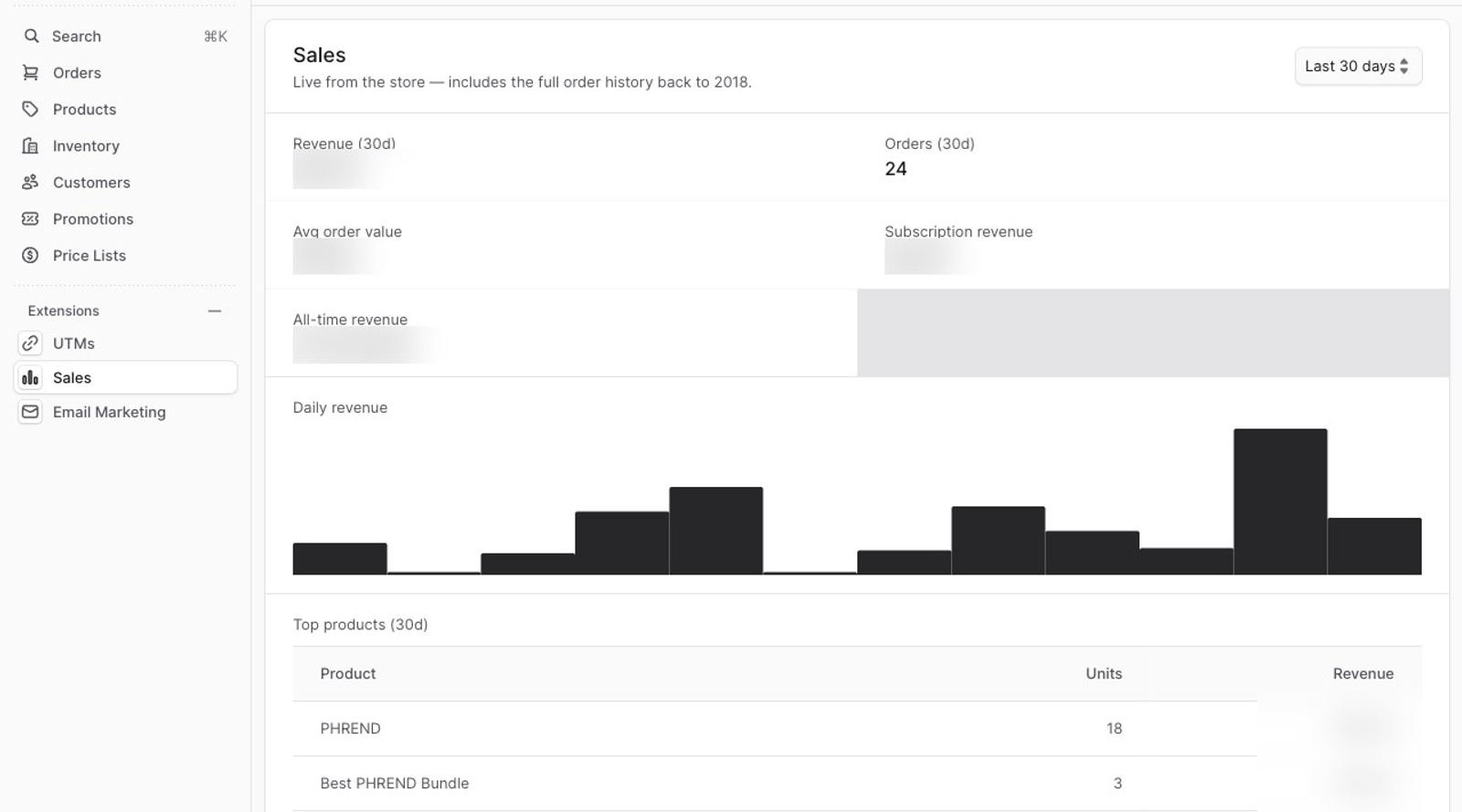Open the Search menu item
Screen dimensions: 1462x812
point(125,36)
